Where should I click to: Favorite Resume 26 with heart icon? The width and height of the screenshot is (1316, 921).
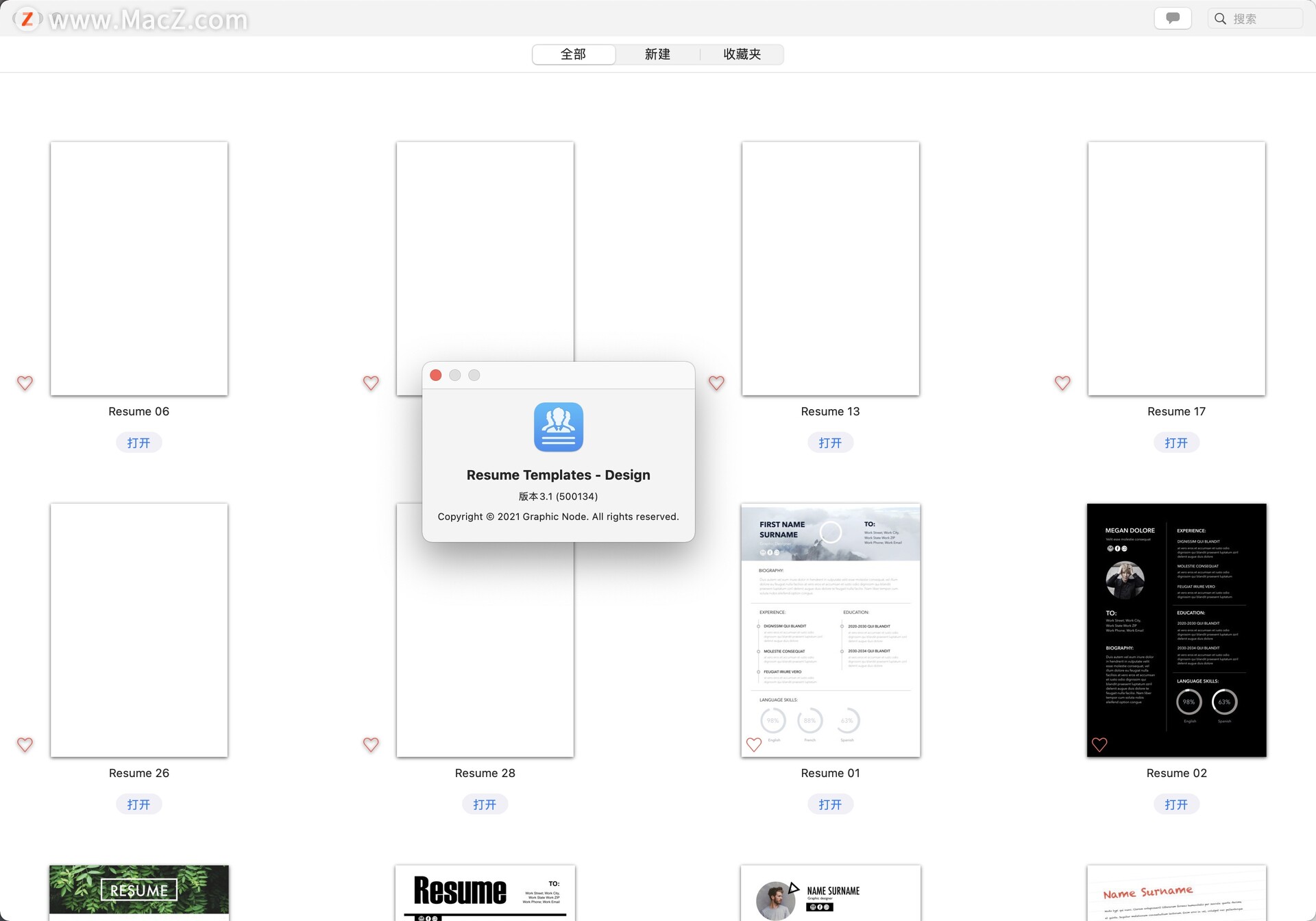click(25, 745)
